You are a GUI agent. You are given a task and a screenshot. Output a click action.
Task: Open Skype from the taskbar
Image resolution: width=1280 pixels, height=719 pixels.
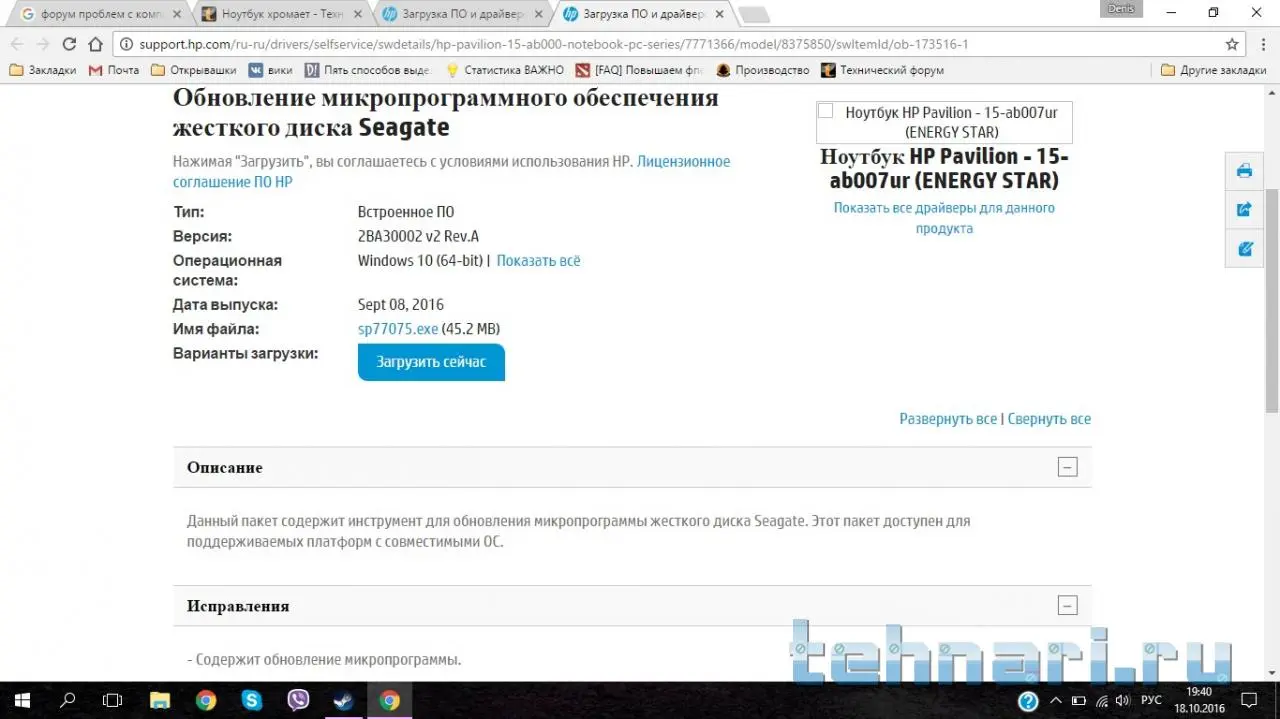[x=252, y=700]
